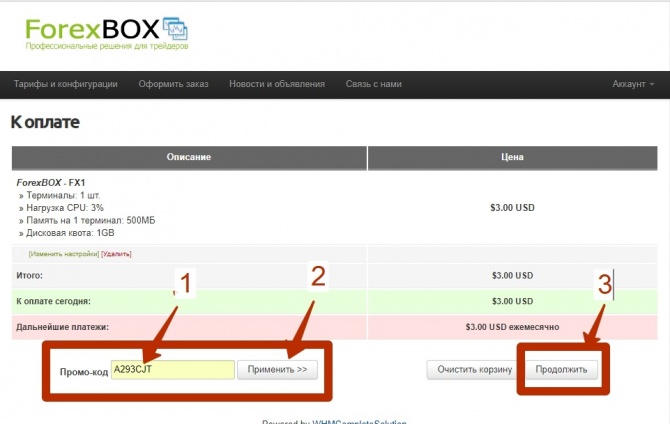Click the Продолжить button
Screen dimensions: 670x424
tap(561, 370)
